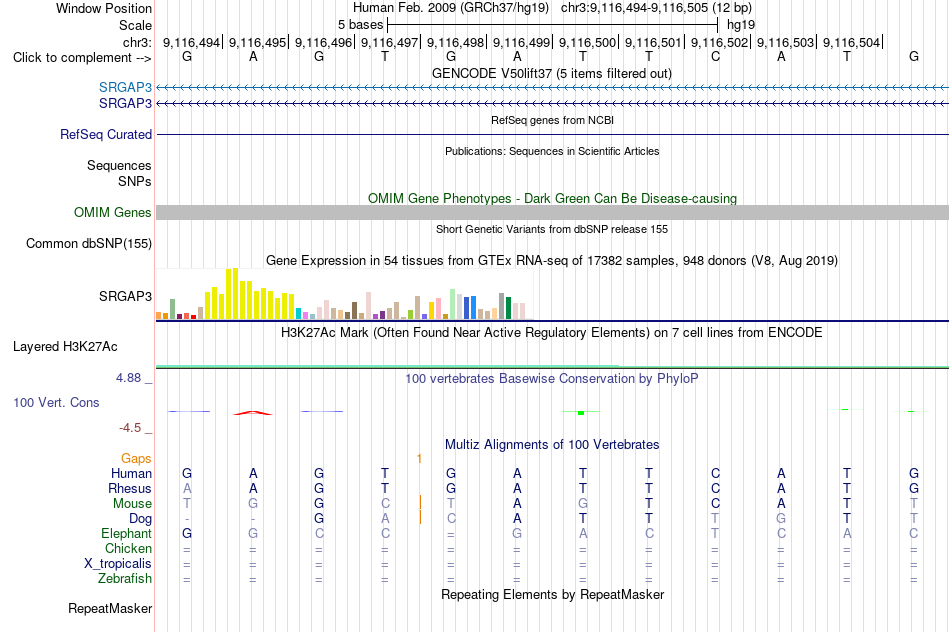The image size is (950, 632).
Task: Click position label 9,116,500 on the ruler
Action: [x=587, y=42]
